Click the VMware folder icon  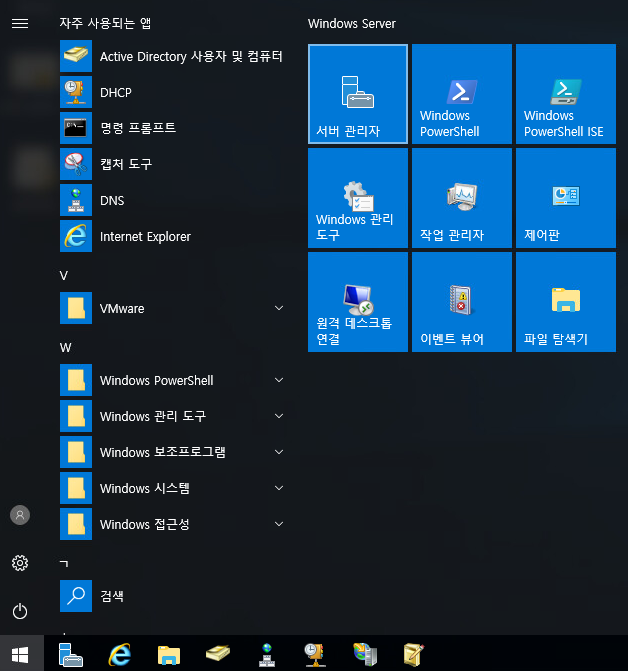tap(76, 308)
